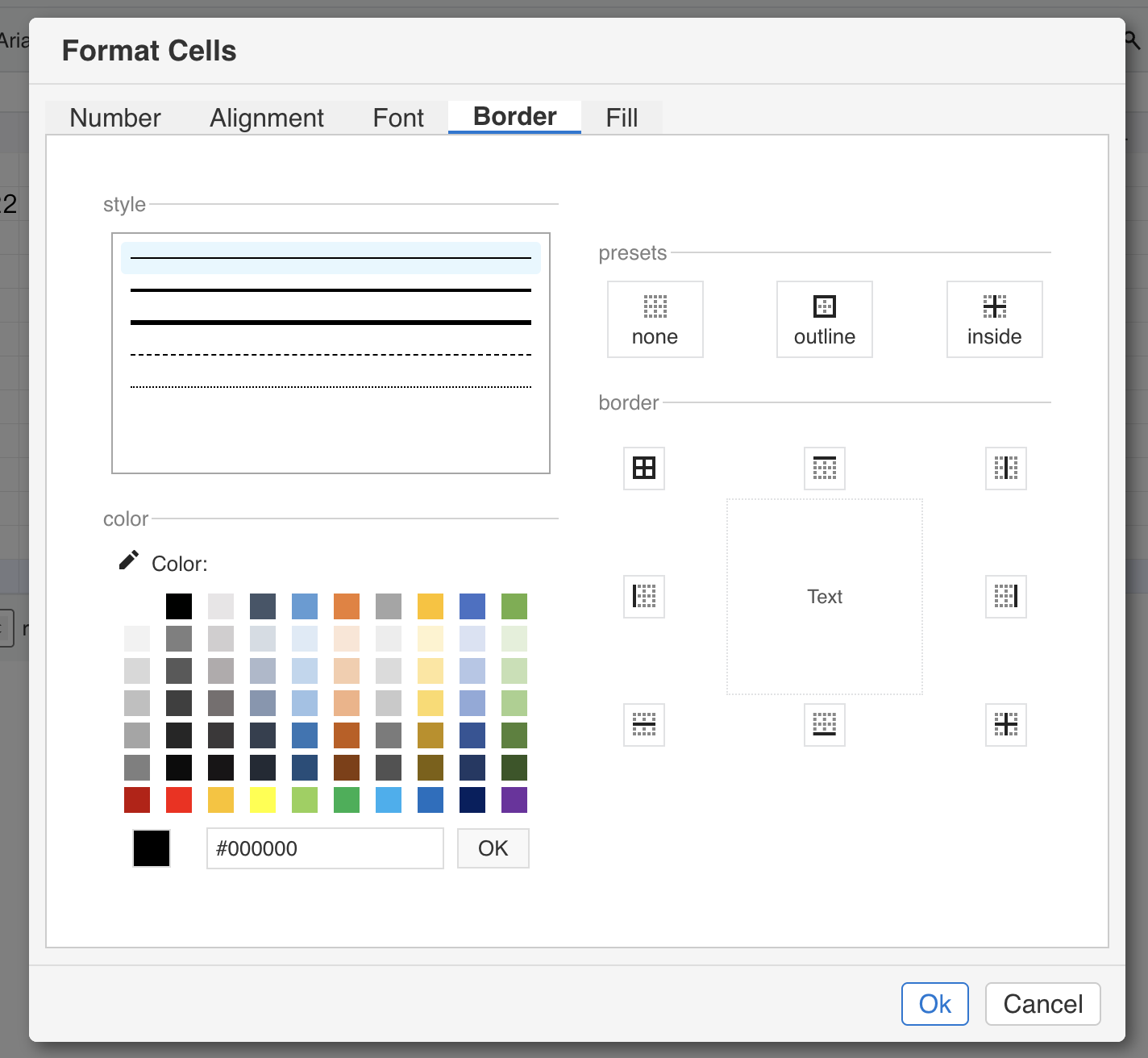Image resolution: width=1148 pixels, height=1058 pixels.
Task: Switch to the Fill tab
Action: (622, 118)
